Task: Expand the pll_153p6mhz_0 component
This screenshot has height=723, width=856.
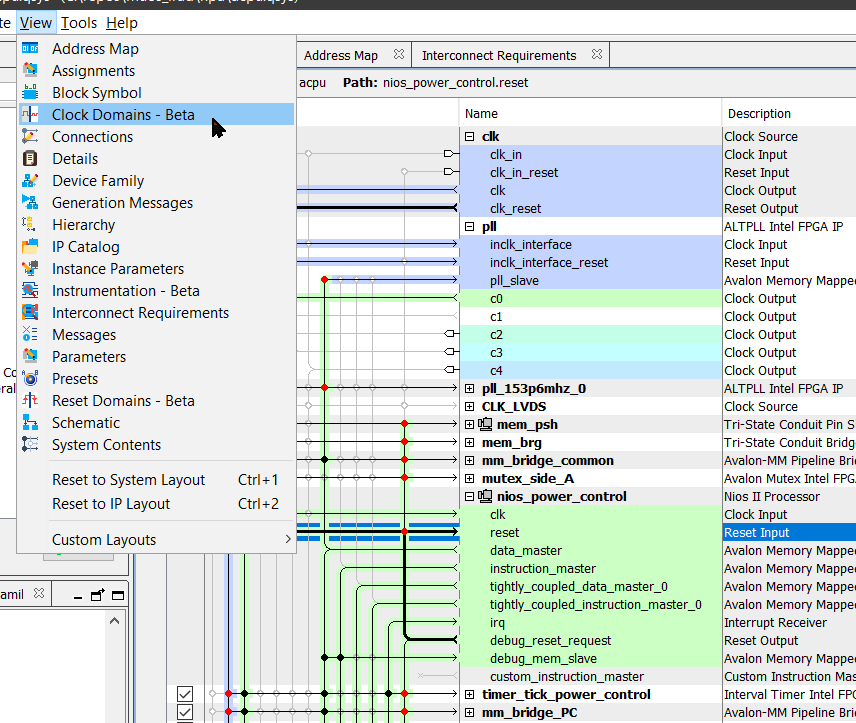Action: coord(470,389)
